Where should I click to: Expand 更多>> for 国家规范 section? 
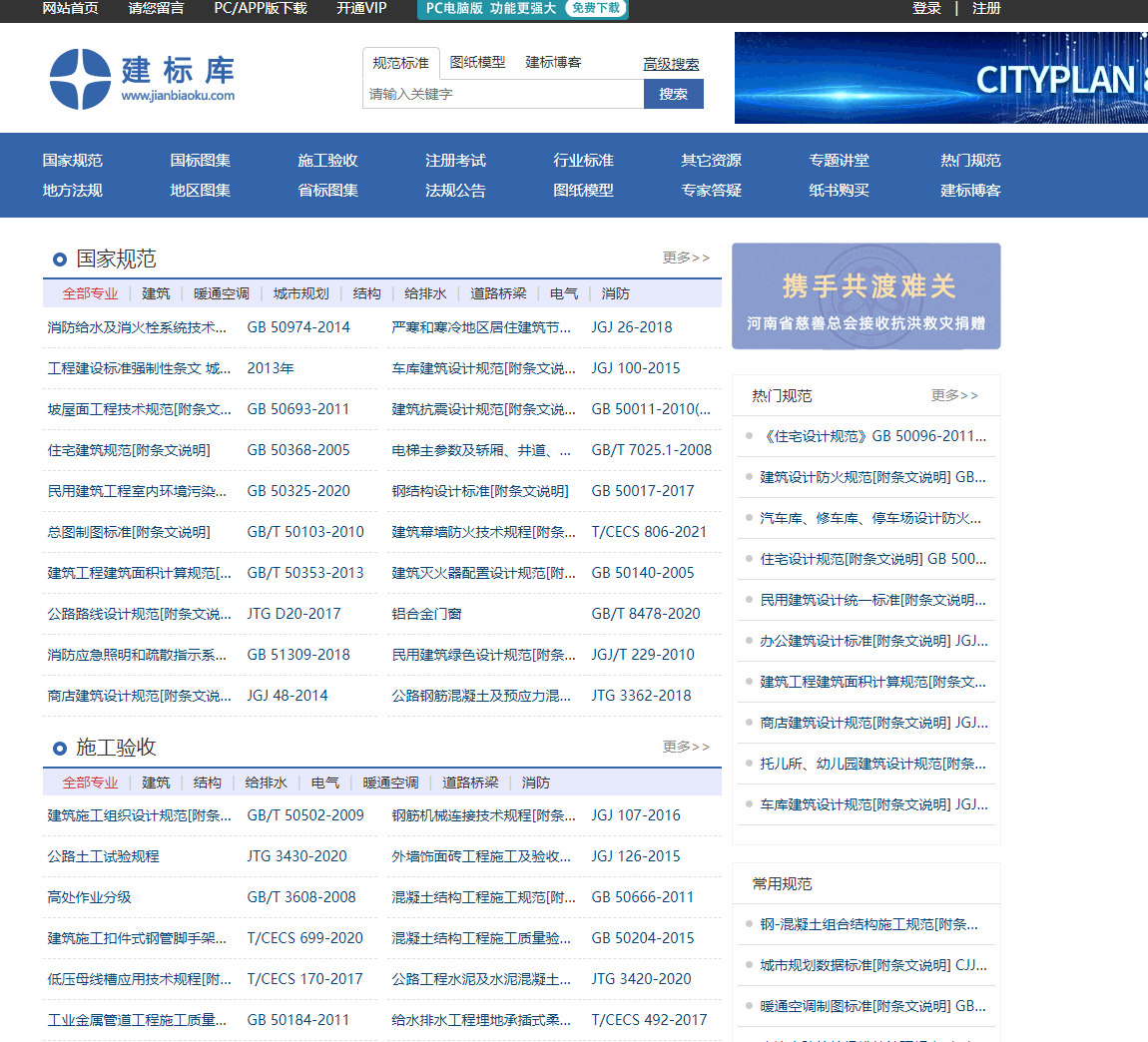(x=686, y=258)
